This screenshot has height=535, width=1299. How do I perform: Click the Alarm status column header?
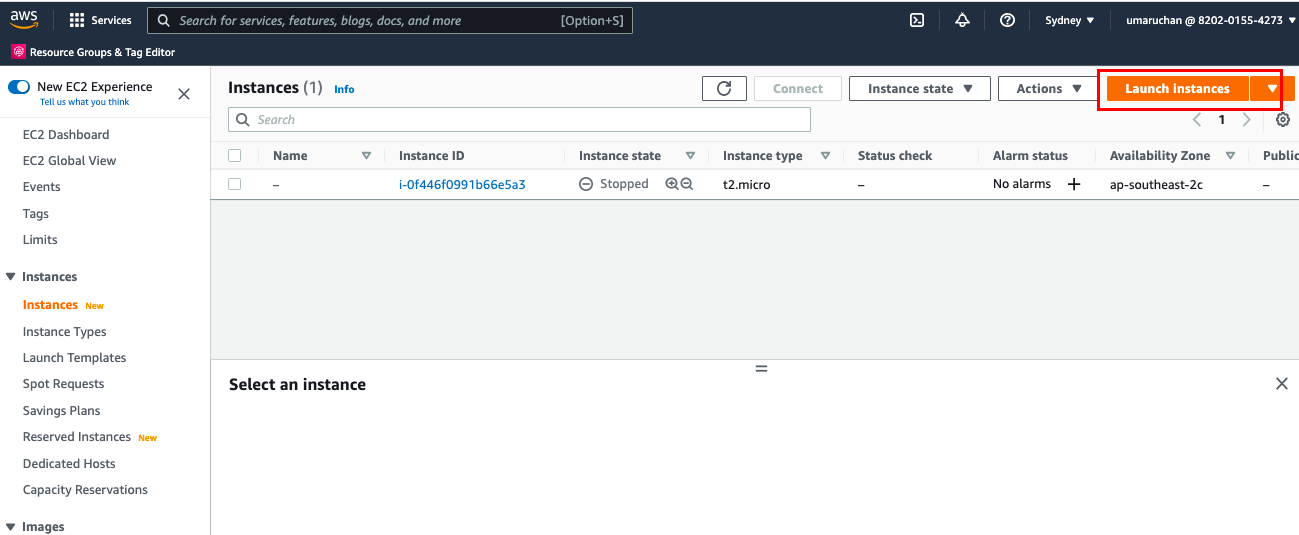pos(1030,156)
